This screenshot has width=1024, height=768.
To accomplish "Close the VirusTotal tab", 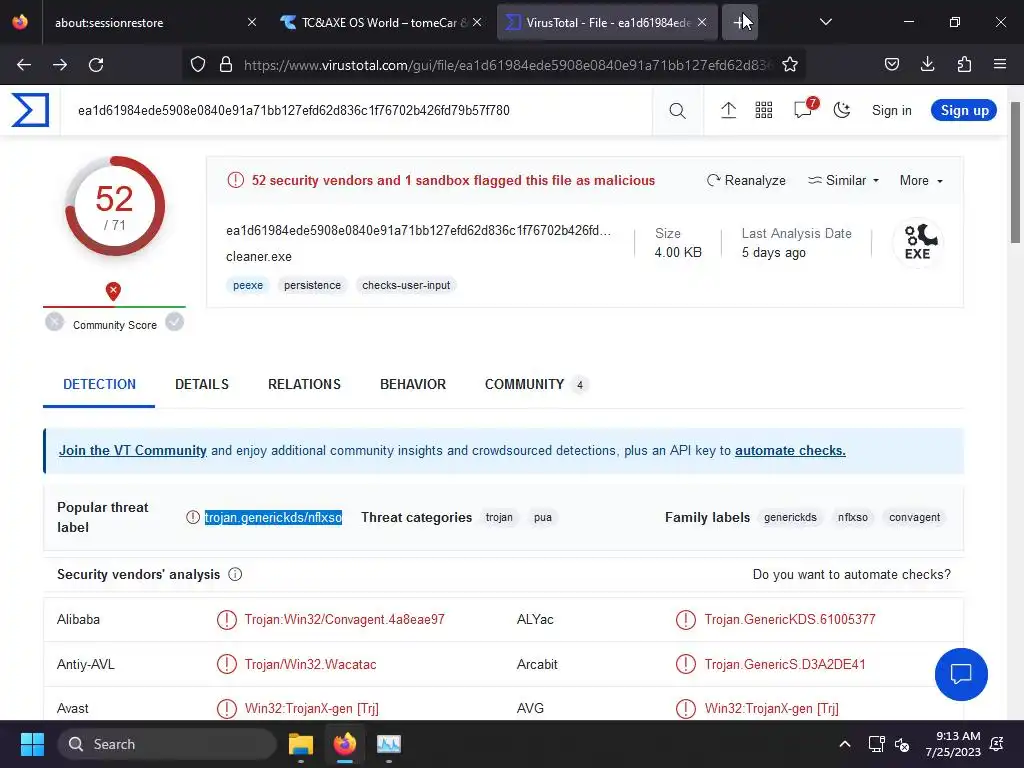I will point(702,22).
